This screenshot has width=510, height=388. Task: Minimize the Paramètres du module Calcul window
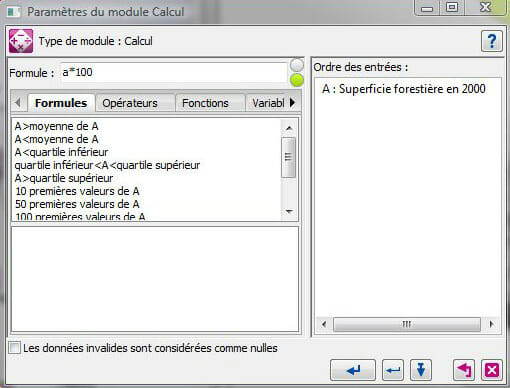pyautogui.click(x=427, y=8)
